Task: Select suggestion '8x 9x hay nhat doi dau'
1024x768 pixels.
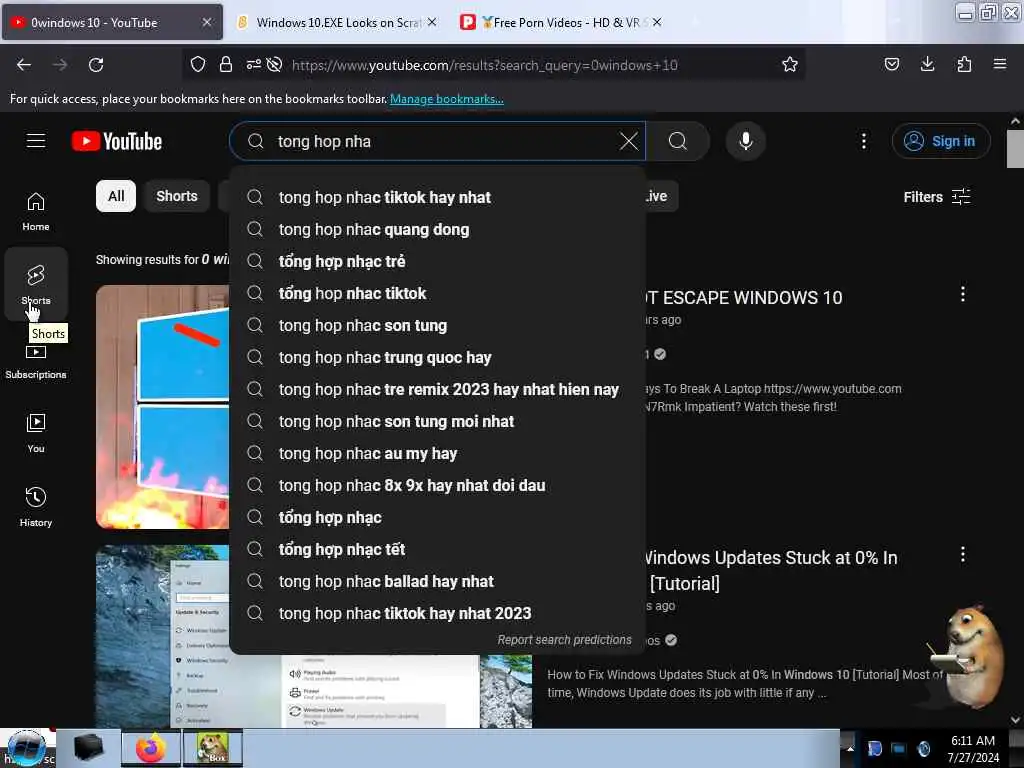Action: (x=438, y=485)
